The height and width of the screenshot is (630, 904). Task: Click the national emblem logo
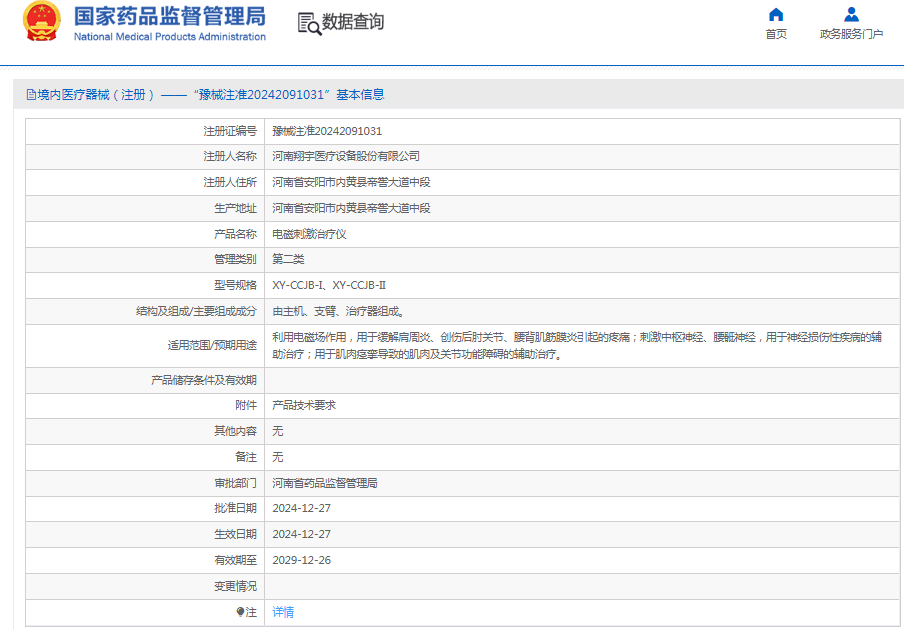42,21
